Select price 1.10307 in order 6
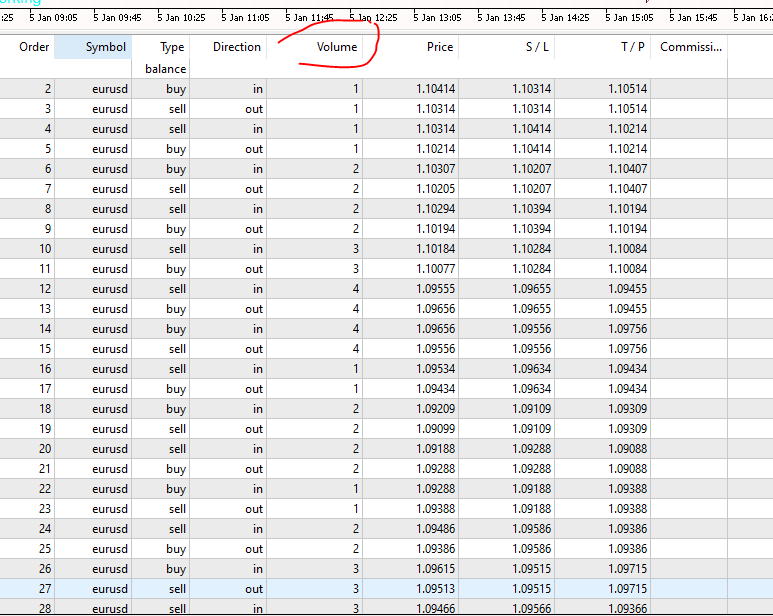This screenshot has width=773, height=616. pos(436,169)
